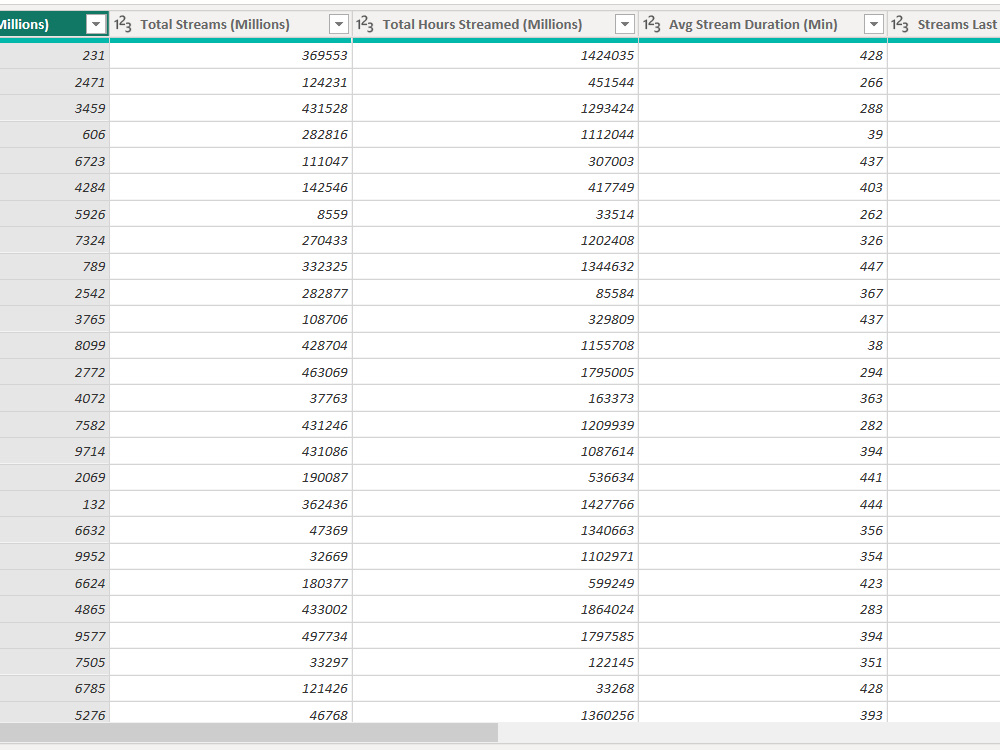
Task: Select cell with value 1427766
Action: point(496,504)
